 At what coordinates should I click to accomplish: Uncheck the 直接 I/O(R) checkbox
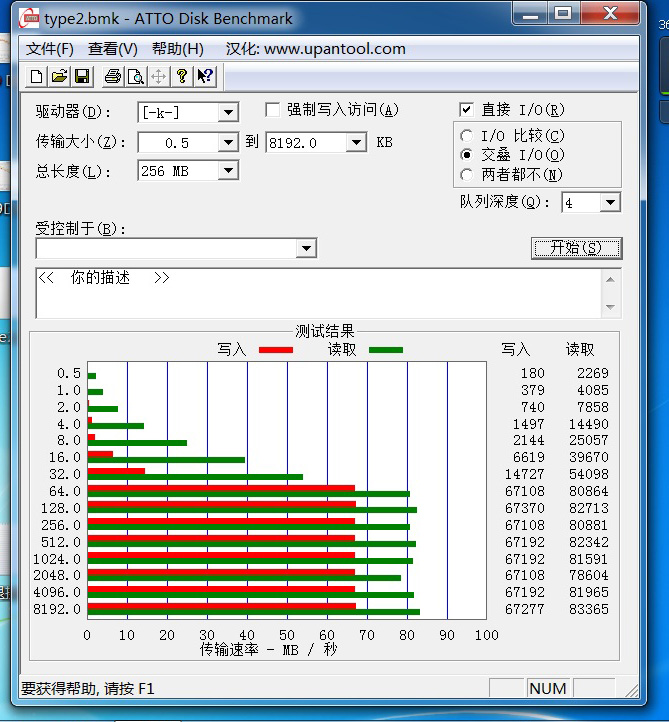(x=466, y=110)
